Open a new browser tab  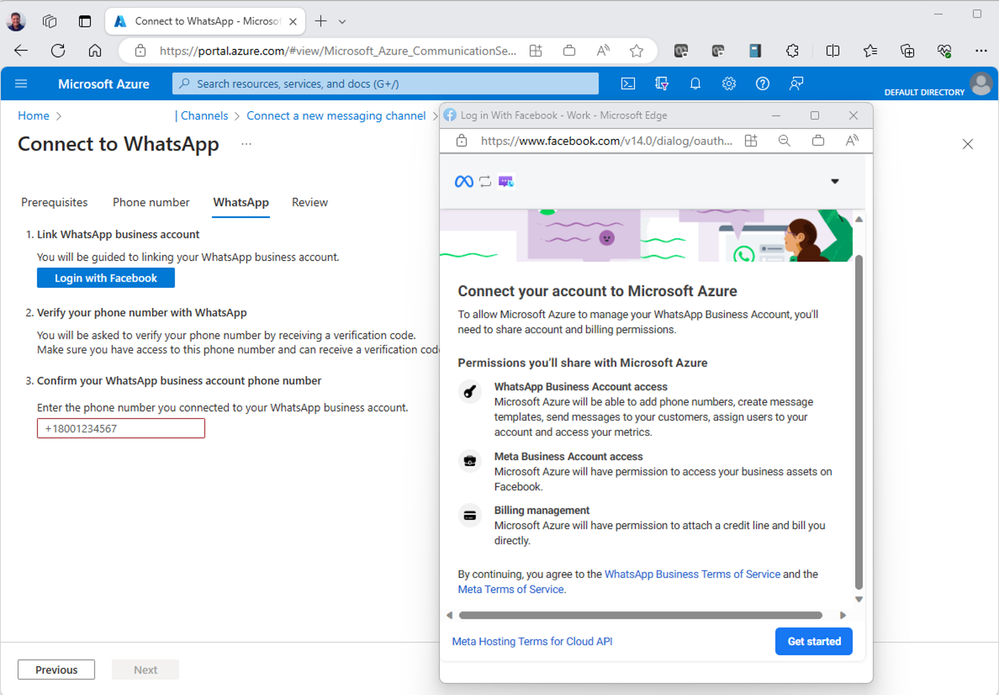tap(321, 21)
